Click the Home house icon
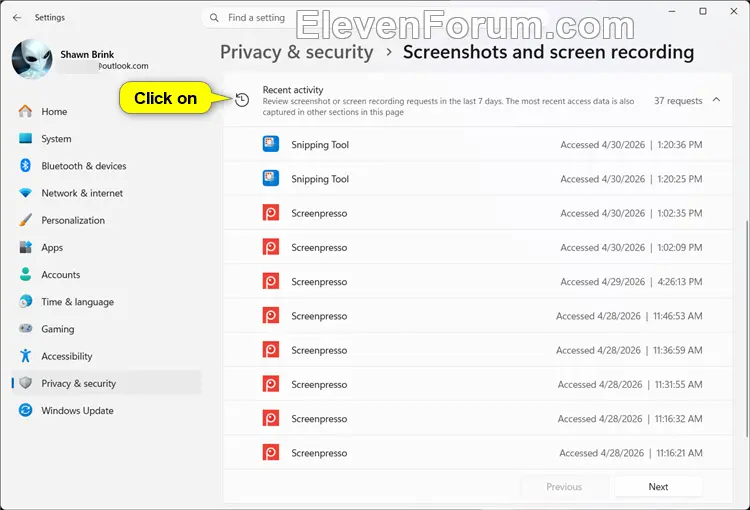Image resolution: width=750 pixels, height=510 pixels. (25, 111)
